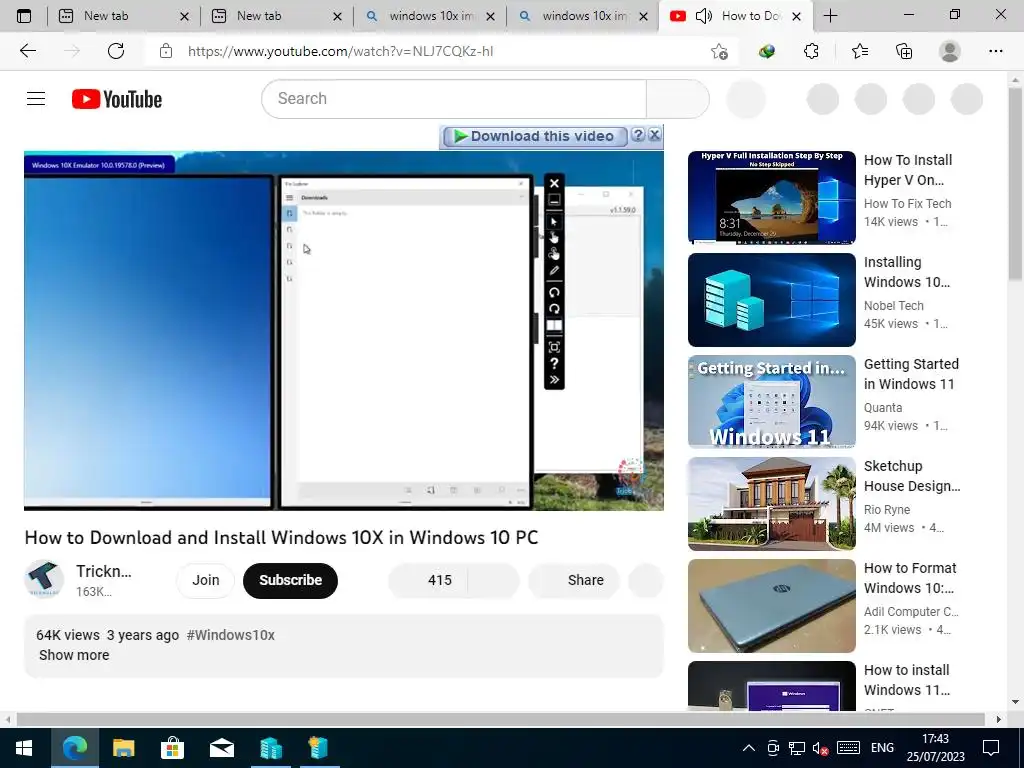Viewport: 1024px width, 768px height.
Task: Click the help question mark on download bar
Action: click(638, 135)
